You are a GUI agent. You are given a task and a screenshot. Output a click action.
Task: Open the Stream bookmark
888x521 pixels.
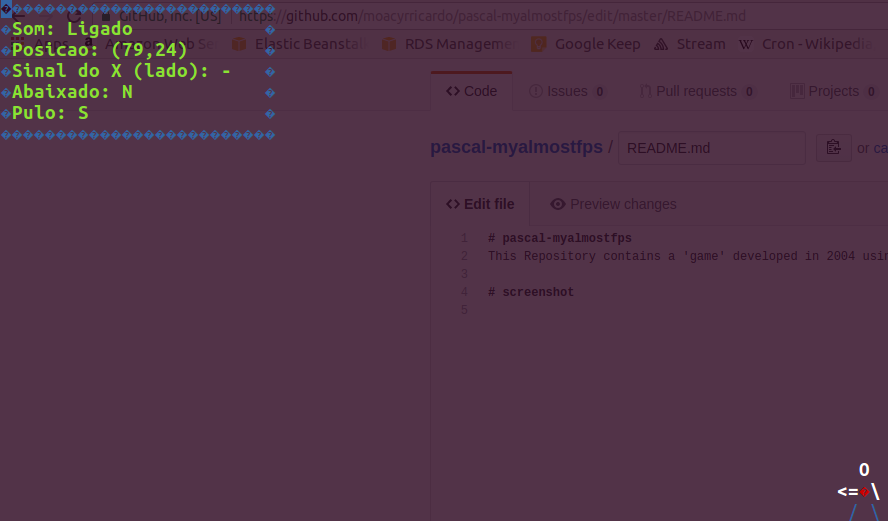point(689,44)
